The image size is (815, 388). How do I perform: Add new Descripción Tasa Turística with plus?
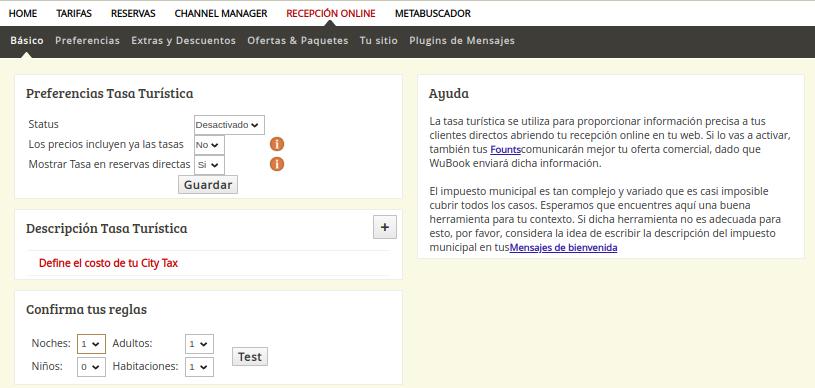[x=385, y=227]
